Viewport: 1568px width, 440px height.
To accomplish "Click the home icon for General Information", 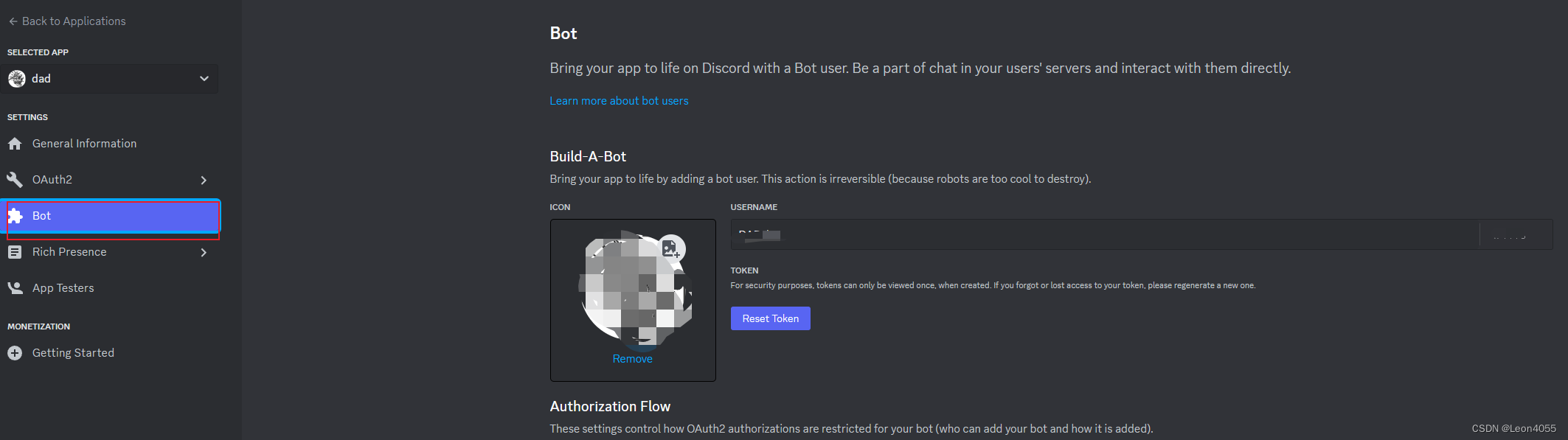I will (x=15, y=144).
